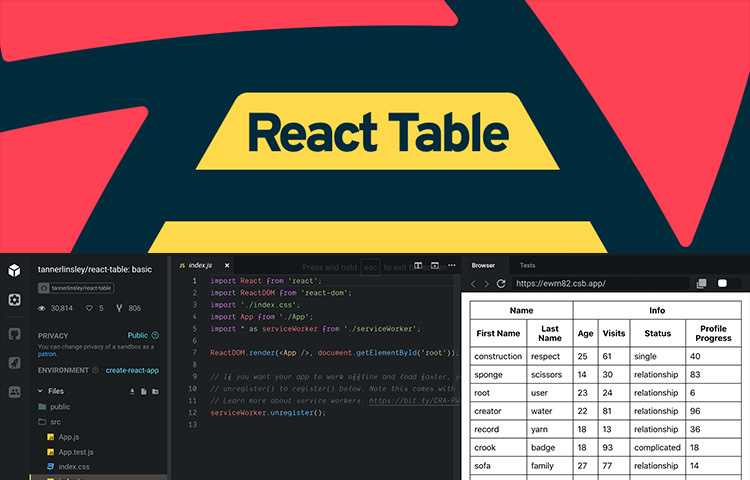
Task: Select the 'badge' last name cell
Action: point(550,447)
